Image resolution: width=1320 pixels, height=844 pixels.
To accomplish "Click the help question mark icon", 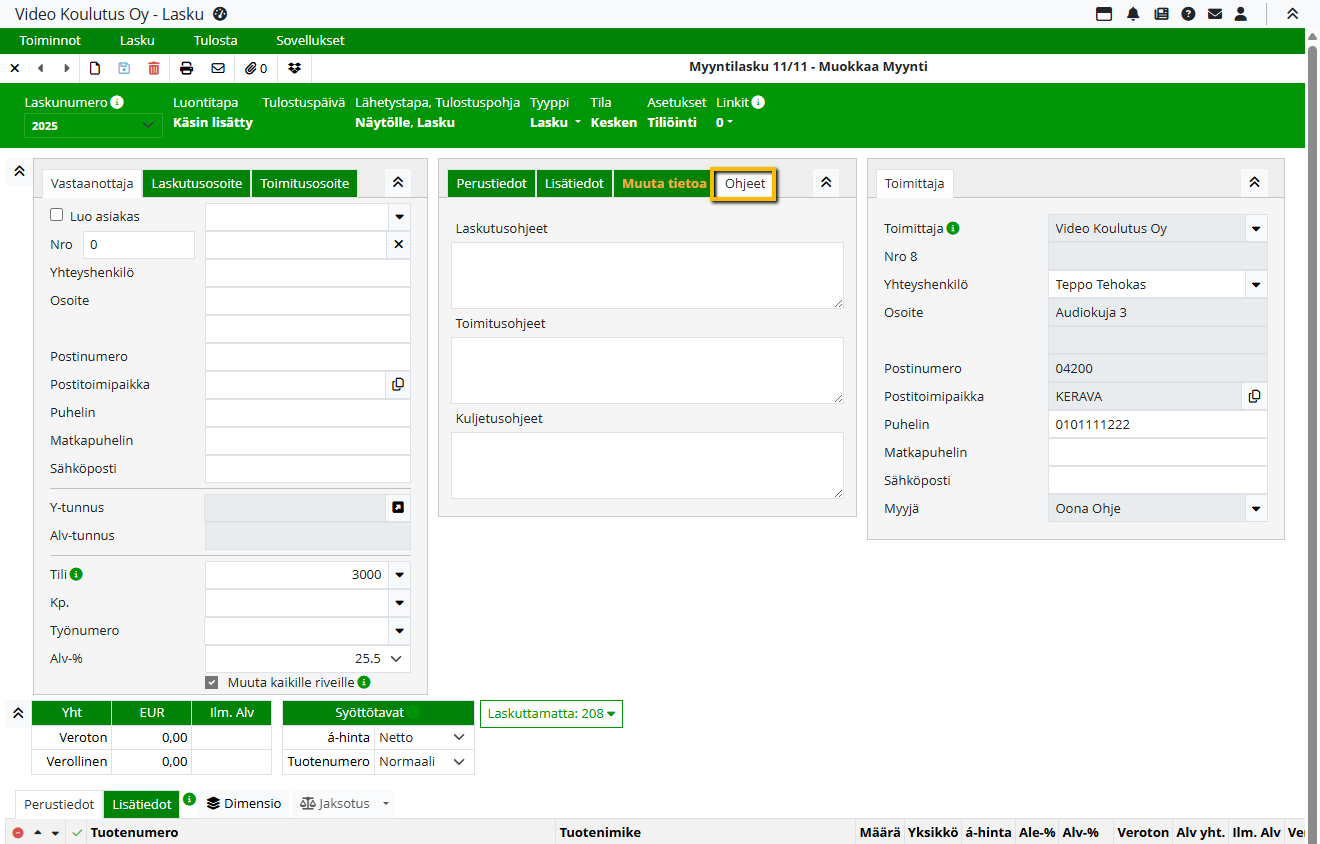I will [x=1188, y=14].
